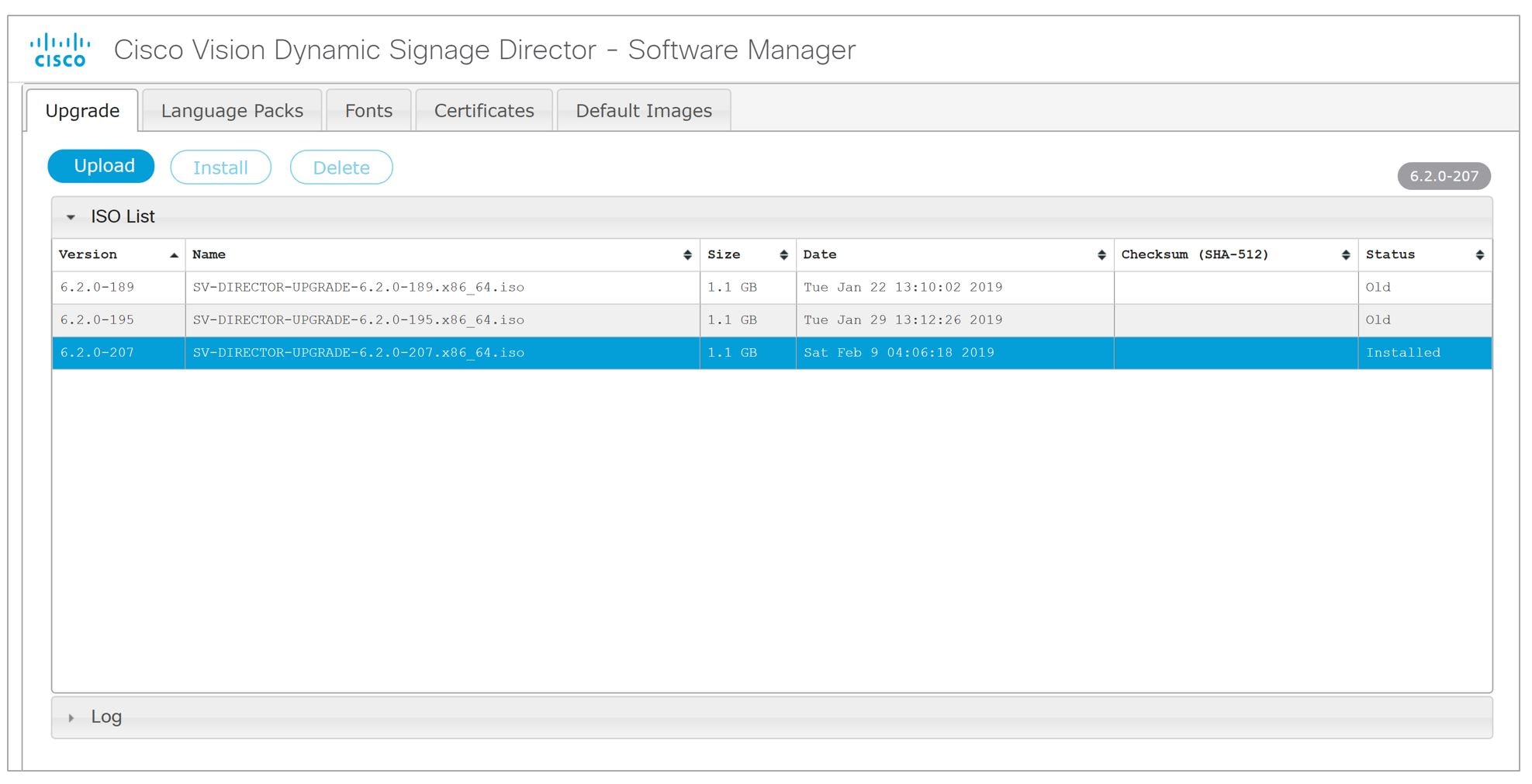Click the Upload button
This screenshot has width=1532, height=784.
pos(101,165)
